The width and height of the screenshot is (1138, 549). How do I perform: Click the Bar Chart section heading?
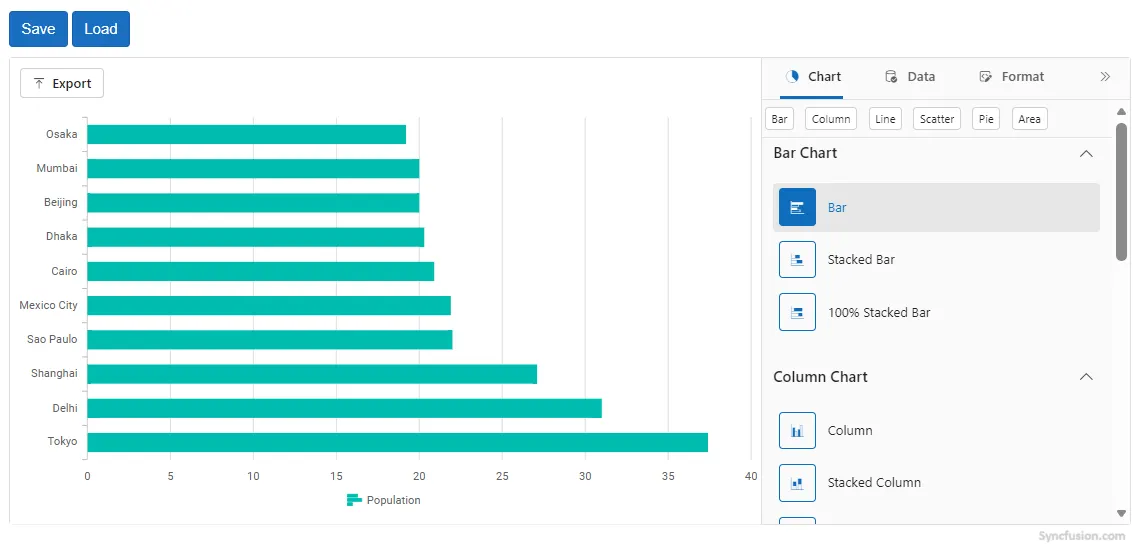pyautogui.click(x=805, y=153)
